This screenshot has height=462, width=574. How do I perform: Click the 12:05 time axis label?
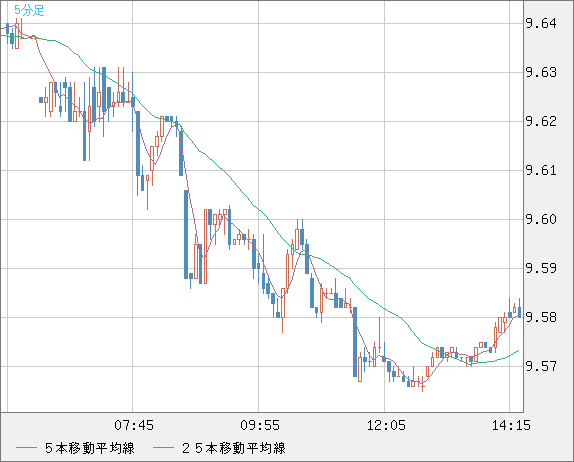coord(386,425)
